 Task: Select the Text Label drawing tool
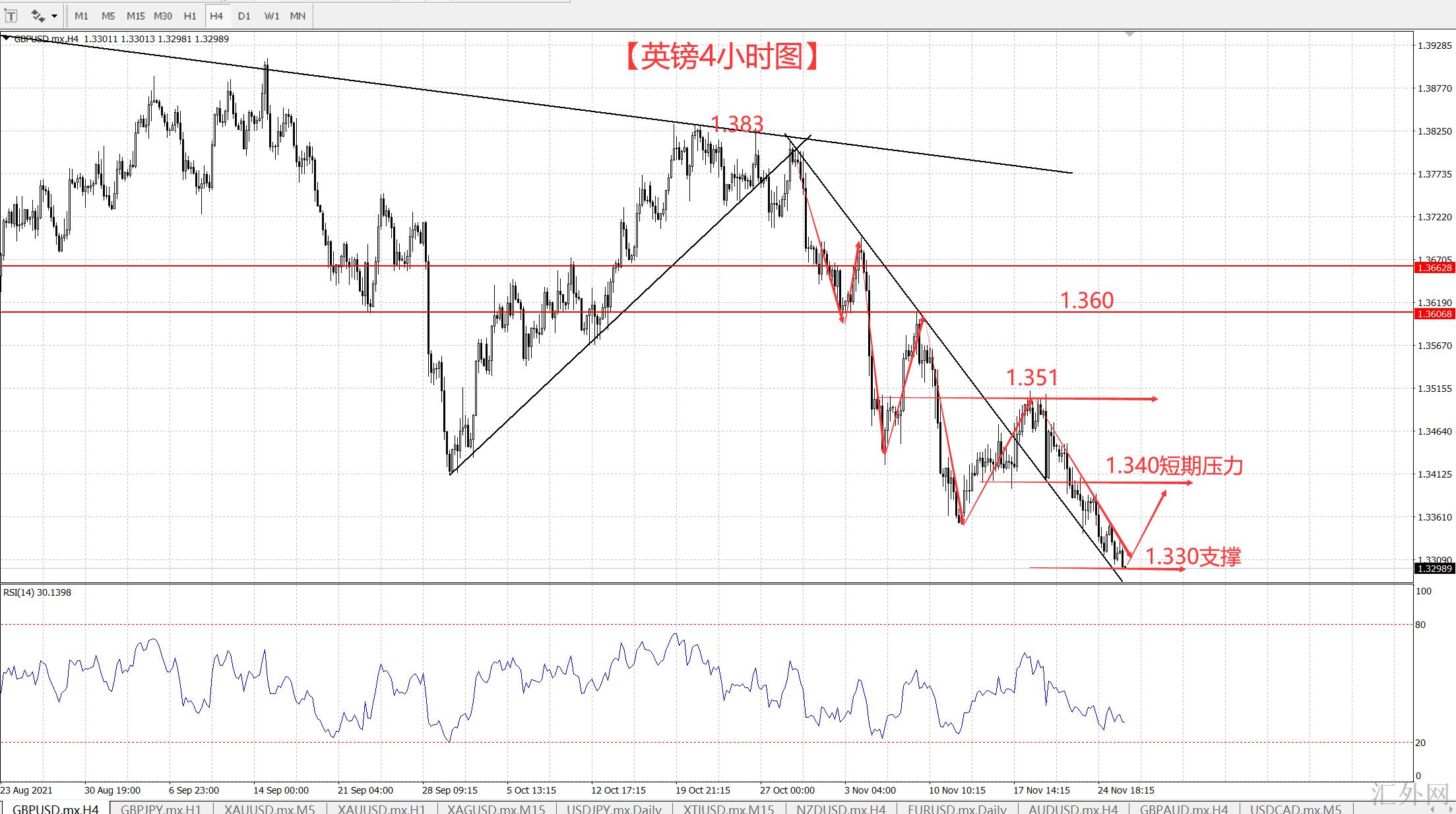[11, 16]
